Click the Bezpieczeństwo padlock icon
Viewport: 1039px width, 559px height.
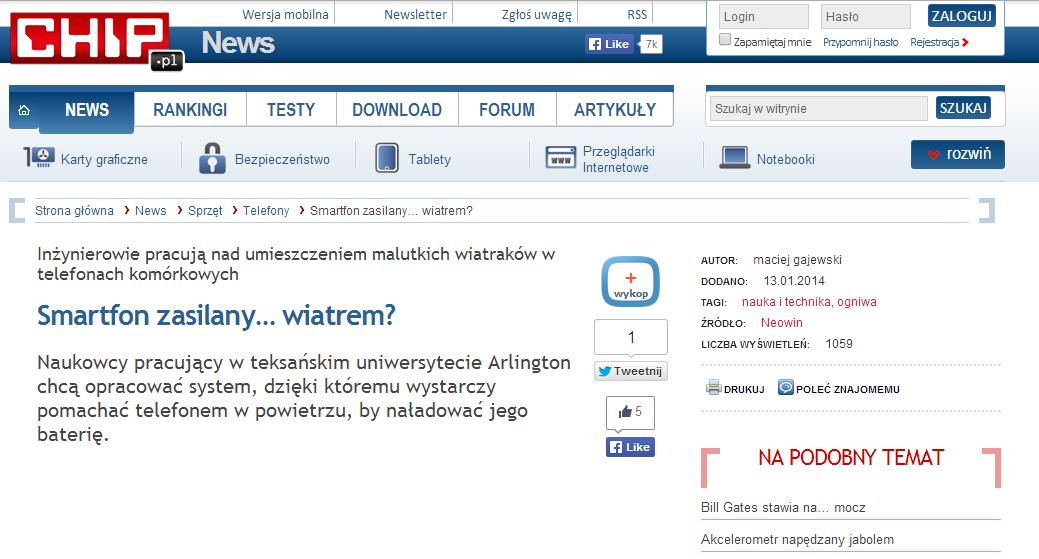(211, 158)
